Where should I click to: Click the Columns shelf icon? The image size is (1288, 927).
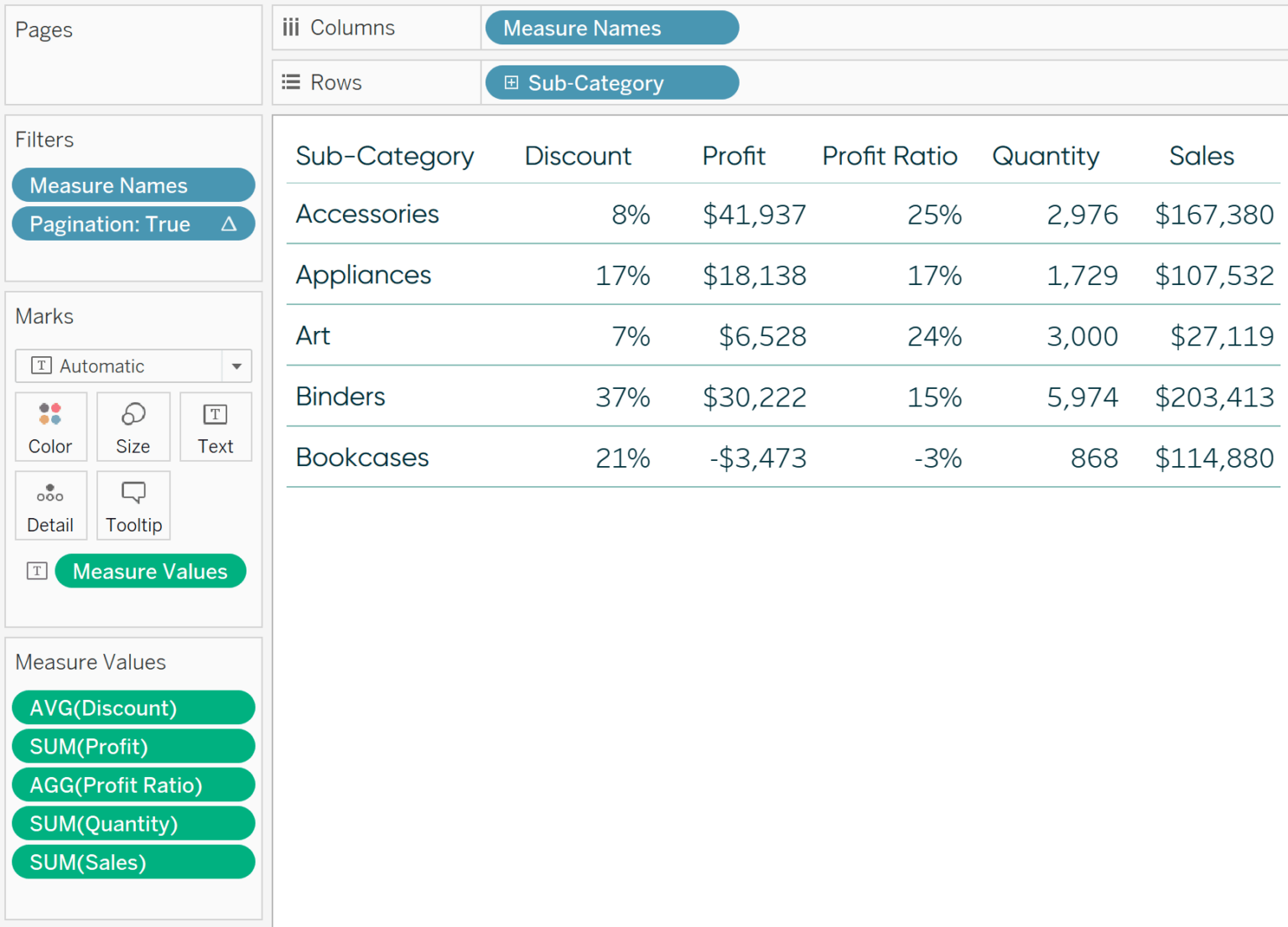[291, 27]
